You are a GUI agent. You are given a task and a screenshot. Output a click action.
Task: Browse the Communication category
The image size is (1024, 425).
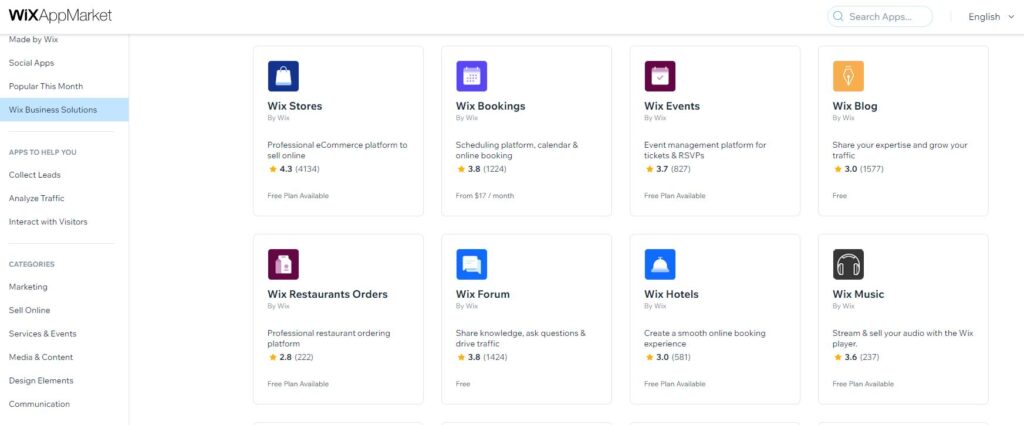point(39,404)
